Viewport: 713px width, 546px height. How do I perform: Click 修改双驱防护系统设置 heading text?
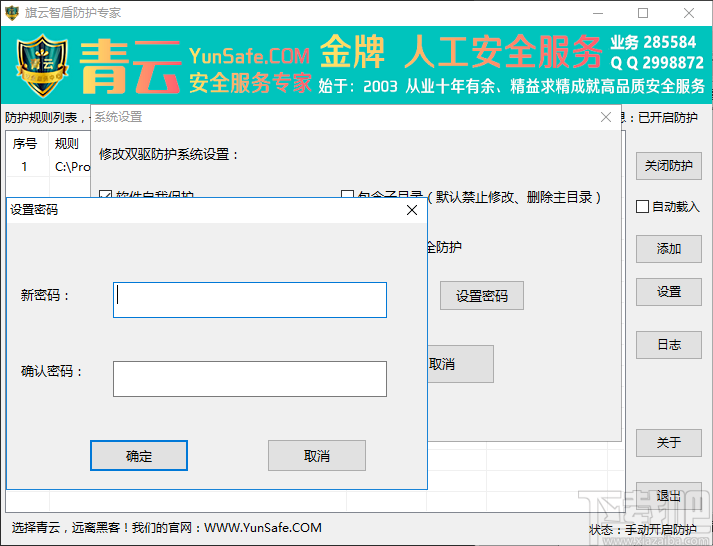(x=169, y=155)
